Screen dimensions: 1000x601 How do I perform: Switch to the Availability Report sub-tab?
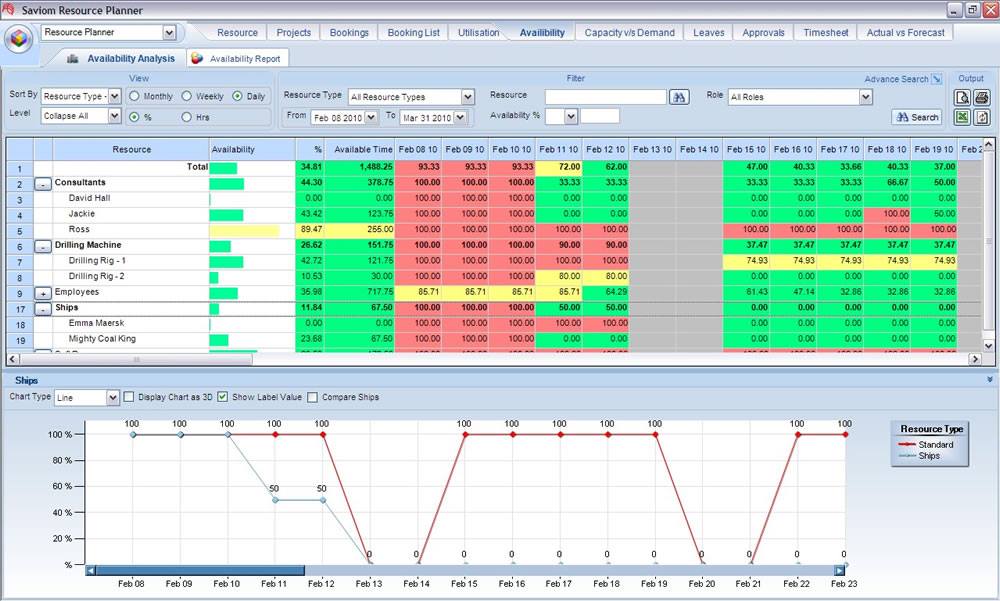[237, 59]
